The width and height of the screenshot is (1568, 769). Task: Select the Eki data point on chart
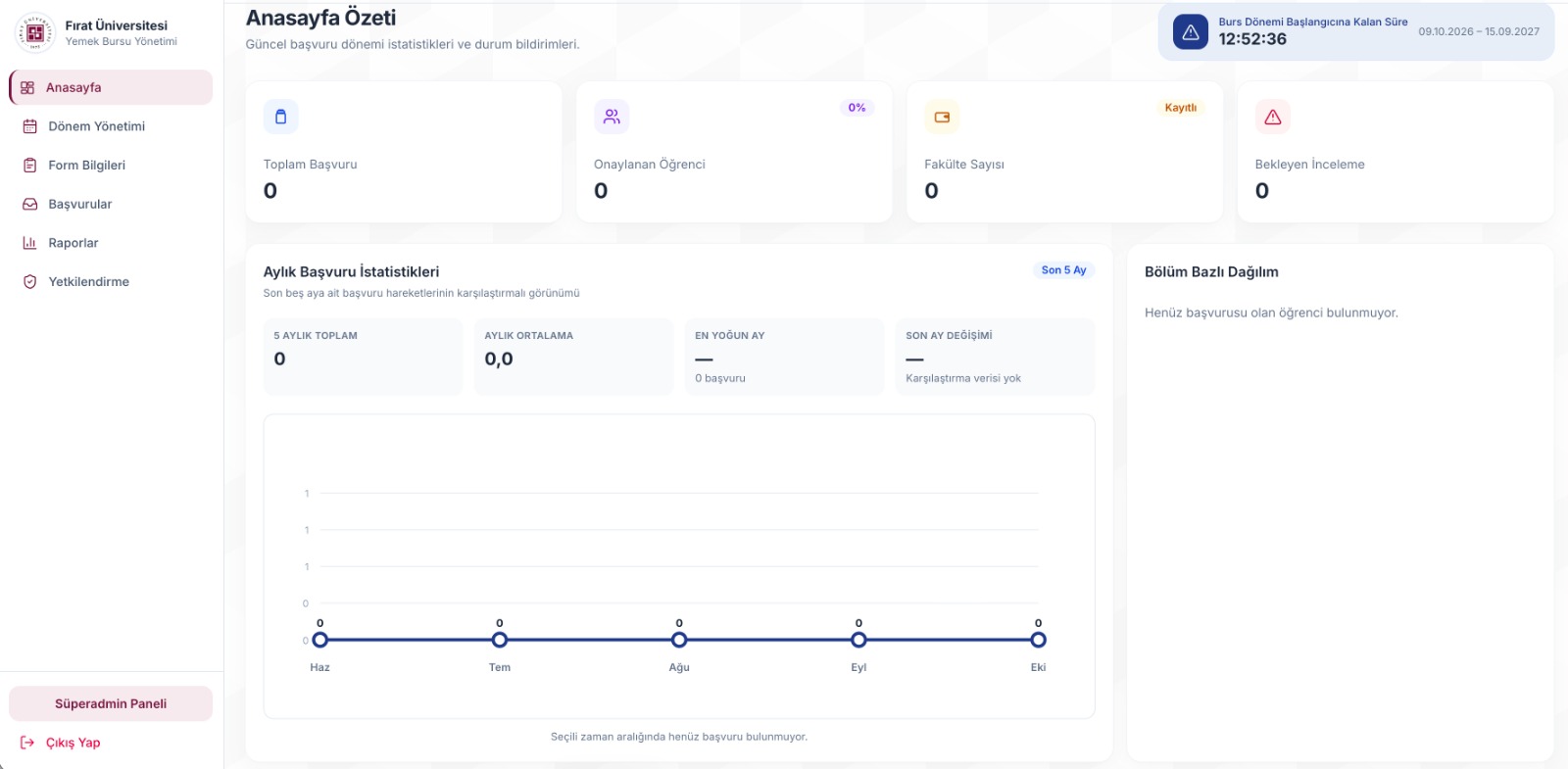(1039, 640)
